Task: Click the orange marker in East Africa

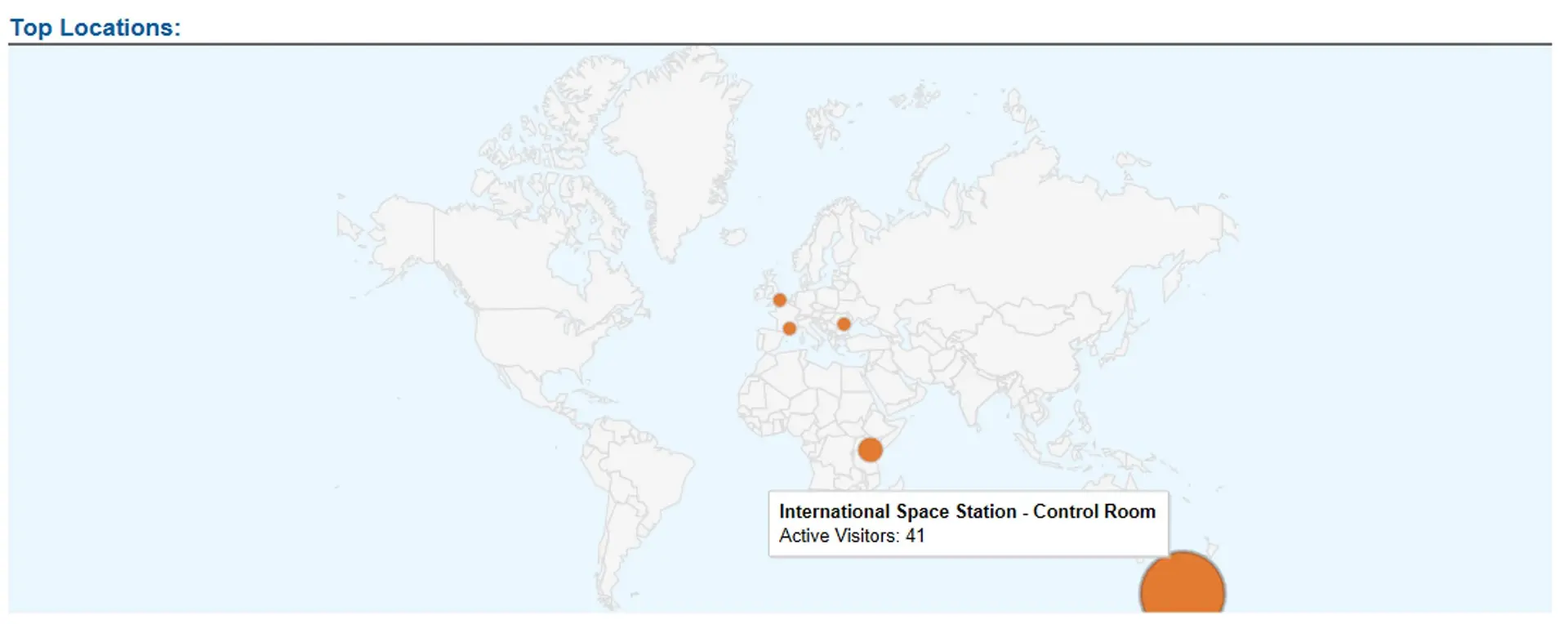Action: click(x=871, y=449)
